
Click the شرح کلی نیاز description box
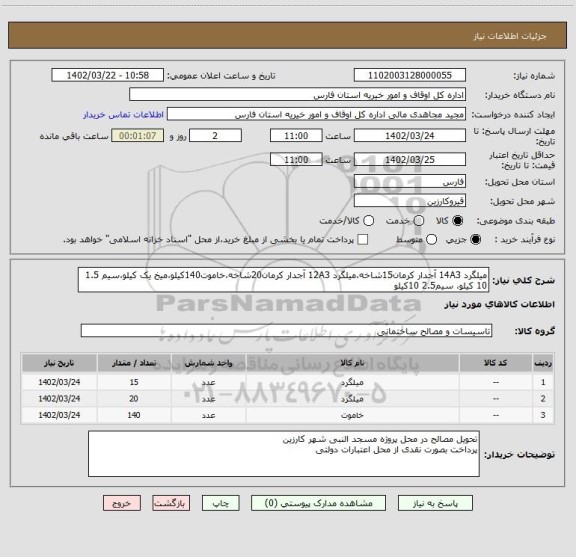click(x=284, y=280)
